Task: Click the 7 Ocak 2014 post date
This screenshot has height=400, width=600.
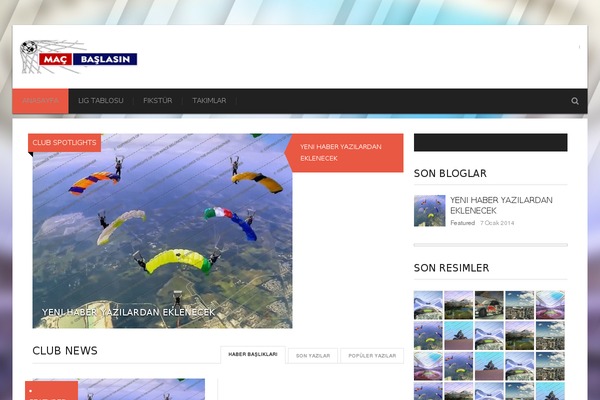Action: [x=497, y=223]
